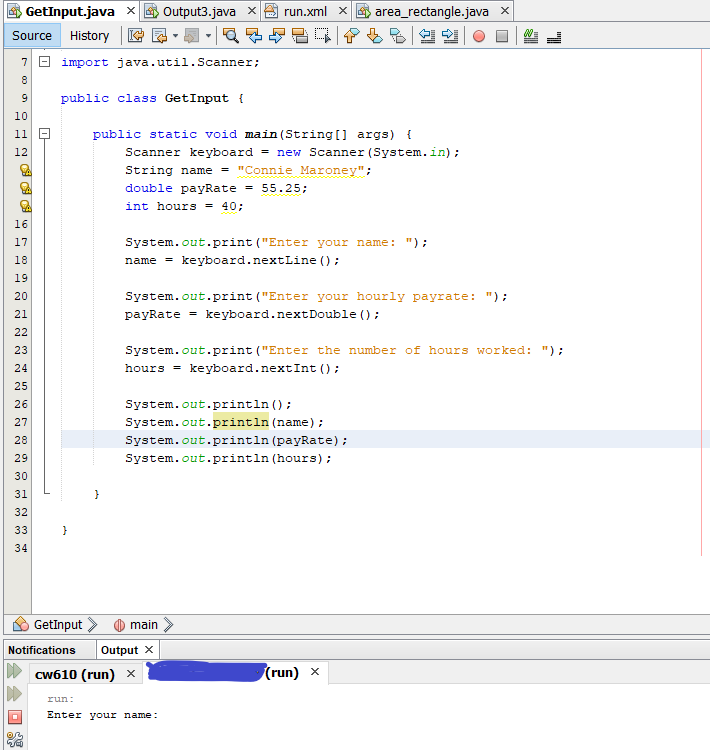Click the output Settings wrench icon
This screenshot has height=750, width=710.
(x=15, y=739)
